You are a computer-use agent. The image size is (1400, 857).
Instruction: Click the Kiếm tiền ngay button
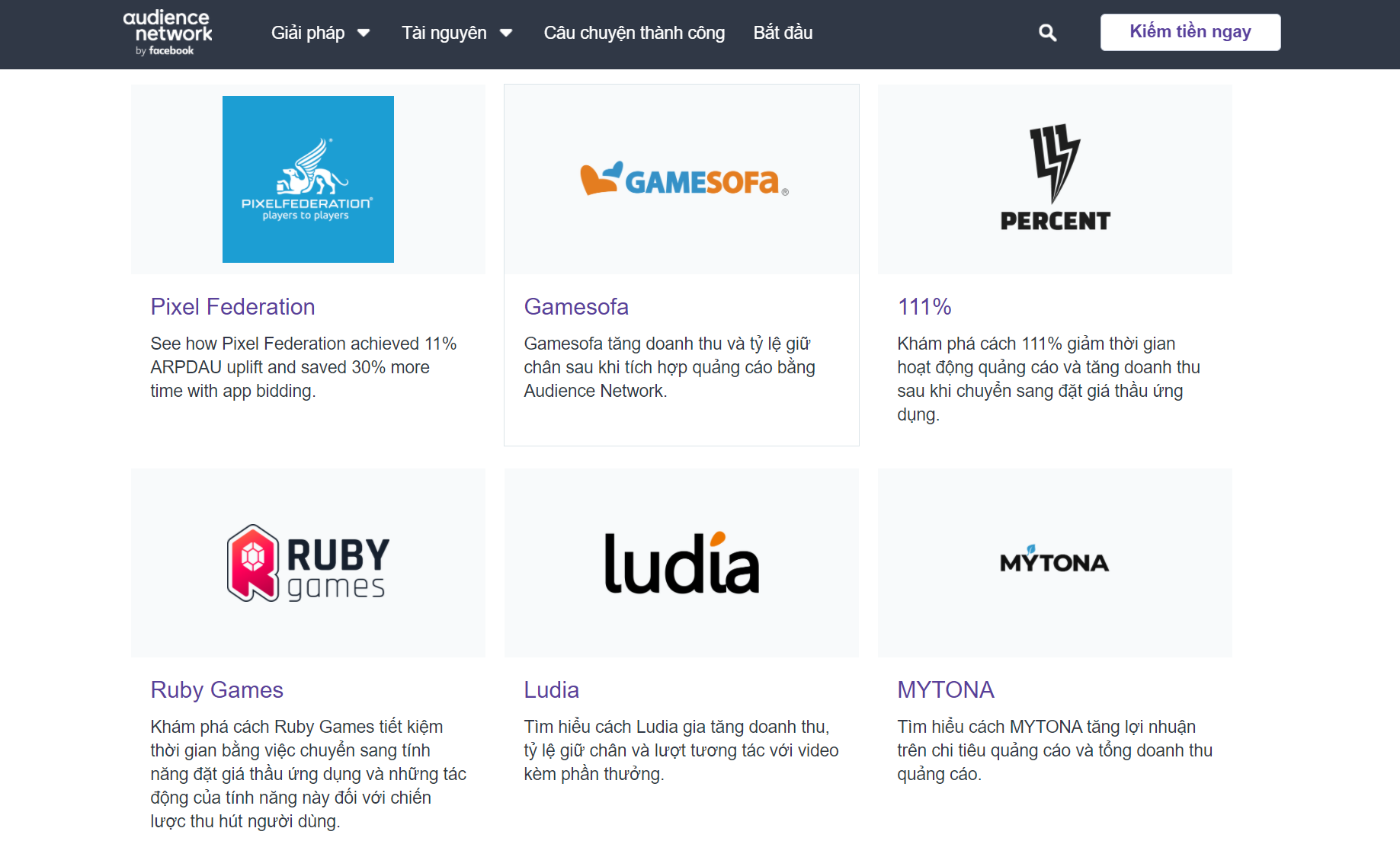tap(1190, 32)
